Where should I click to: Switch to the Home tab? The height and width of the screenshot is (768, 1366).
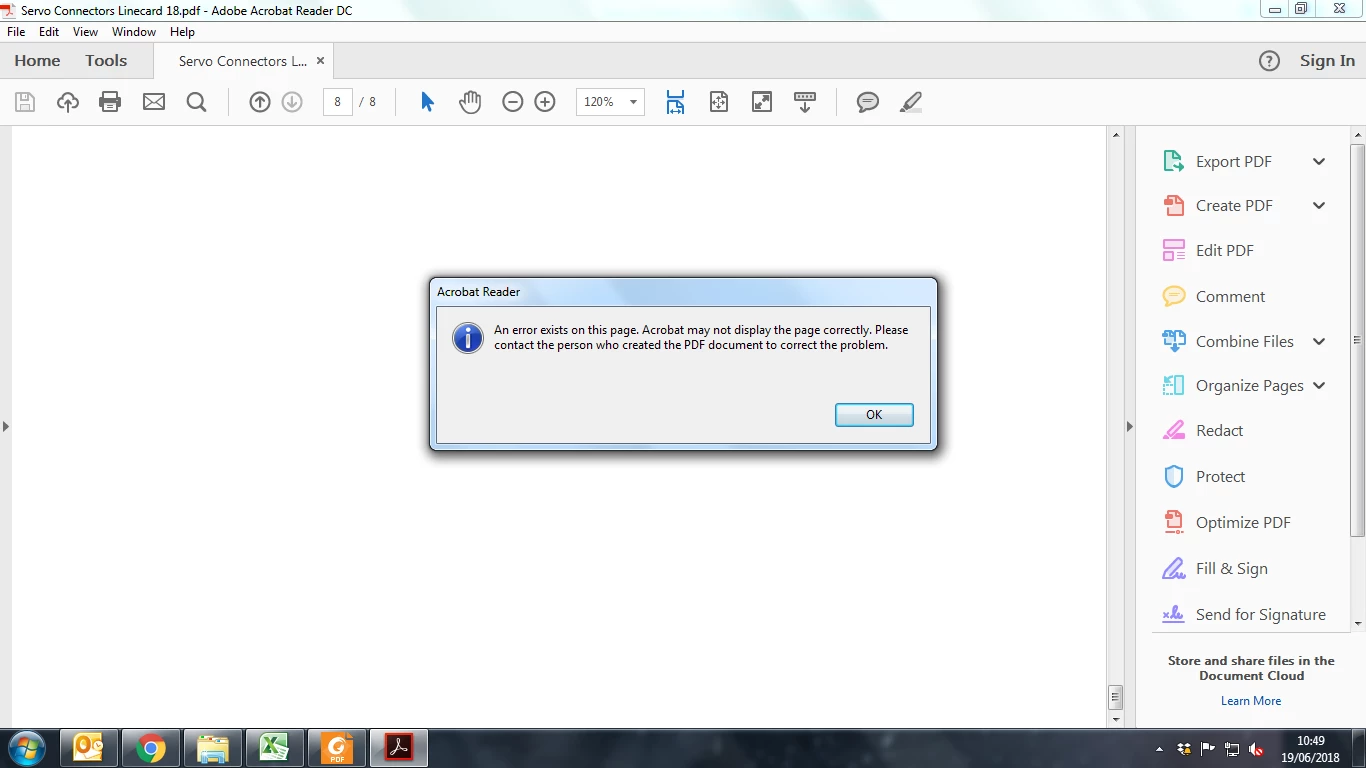tap(37, 61)
